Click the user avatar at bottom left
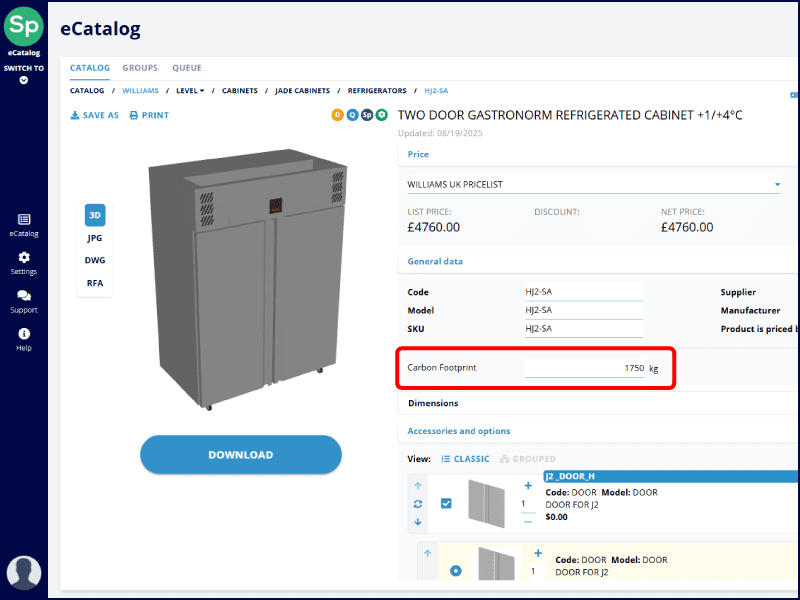800x600 pixels. 24,573
